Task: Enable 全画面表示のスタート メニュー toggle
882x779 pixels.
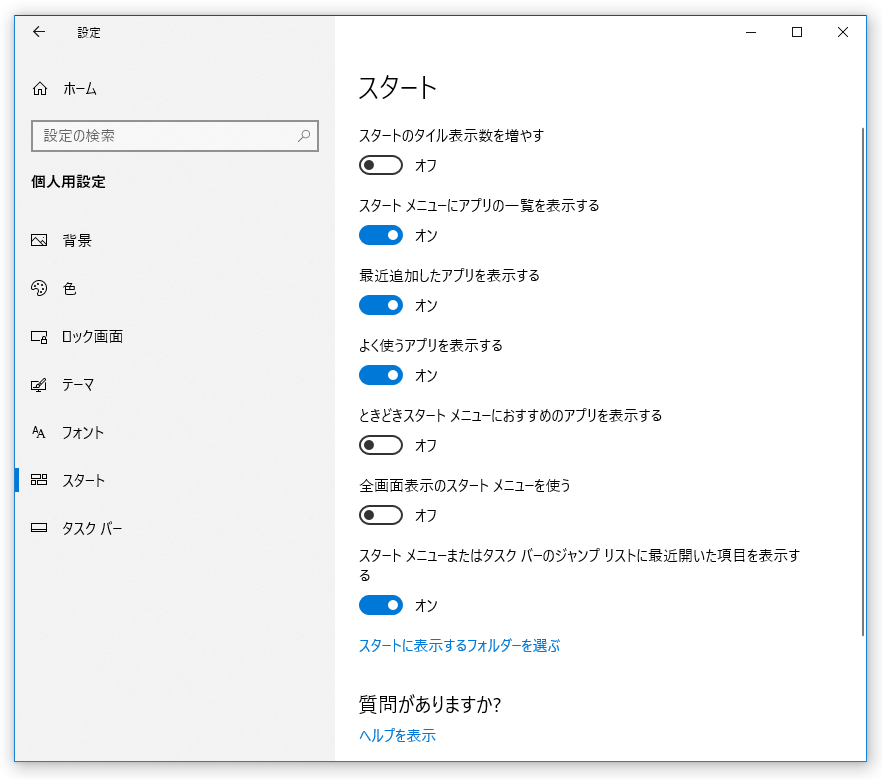Action: [381, 515]
